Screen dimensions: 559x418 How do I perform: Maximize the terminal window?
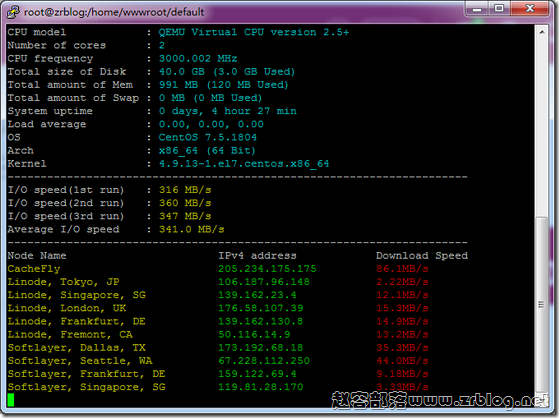click(x=499, y=9)
